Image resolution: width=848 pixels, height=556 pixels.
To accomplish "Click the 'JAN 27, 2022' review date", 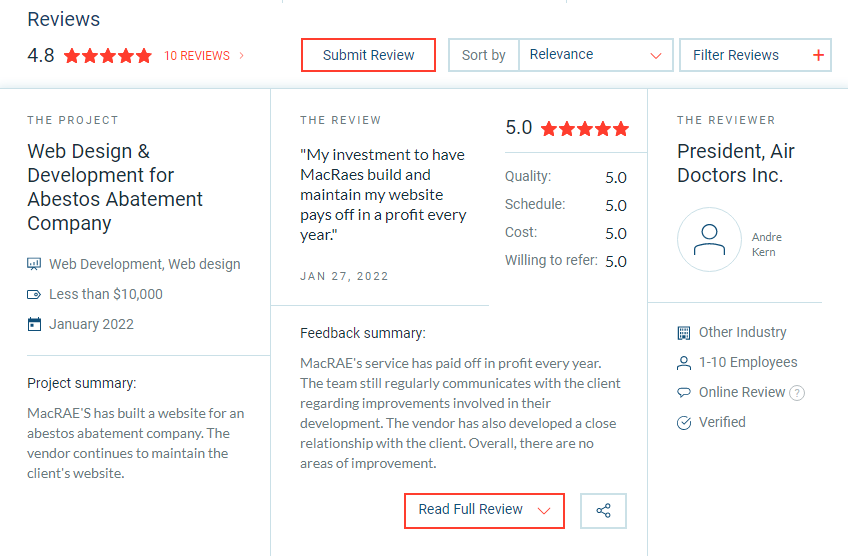I will pos(344,276).
